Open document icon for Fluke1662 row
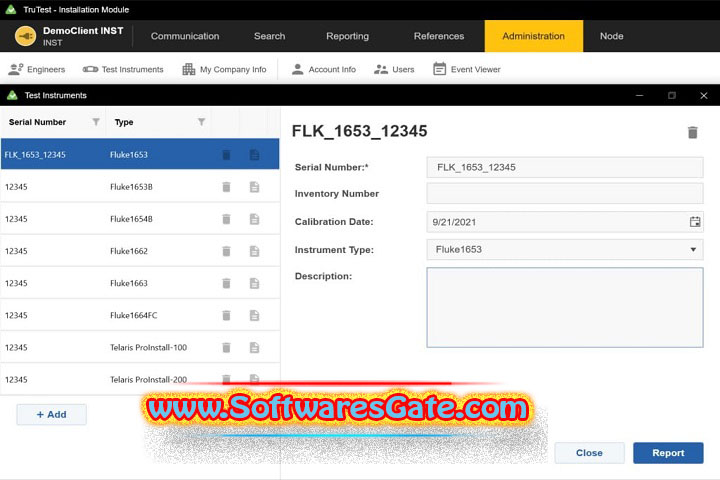The width and height of the screenshot is (720, 480). (x=254, y=251)
